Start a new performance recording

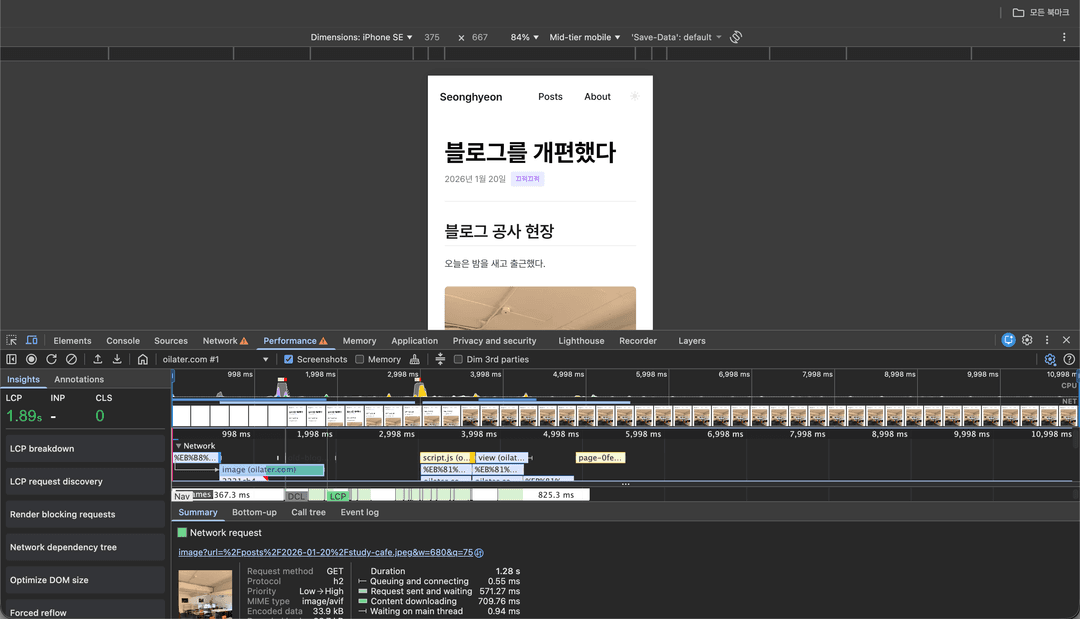point(31,359)
